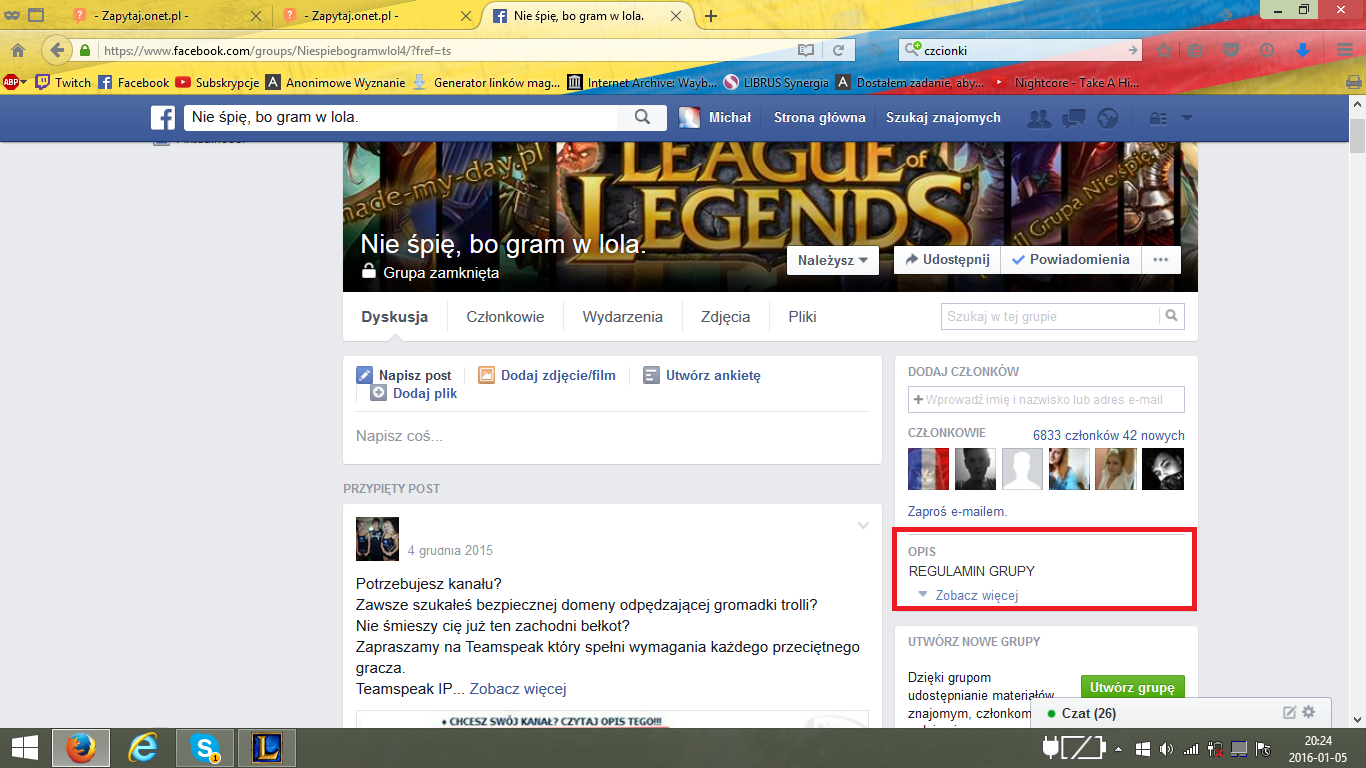This screenshot has width=1366, height=768.
Task: Open League of Legends taskbar icon
Action: tap(267, 747)
